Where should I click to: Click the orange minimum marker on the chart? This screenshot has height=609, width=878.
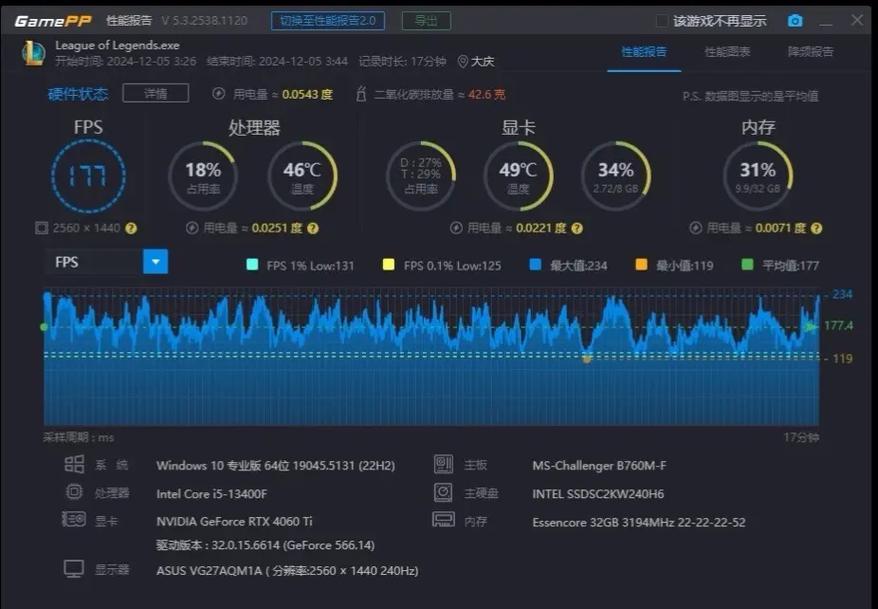click(x=588, y=356)
